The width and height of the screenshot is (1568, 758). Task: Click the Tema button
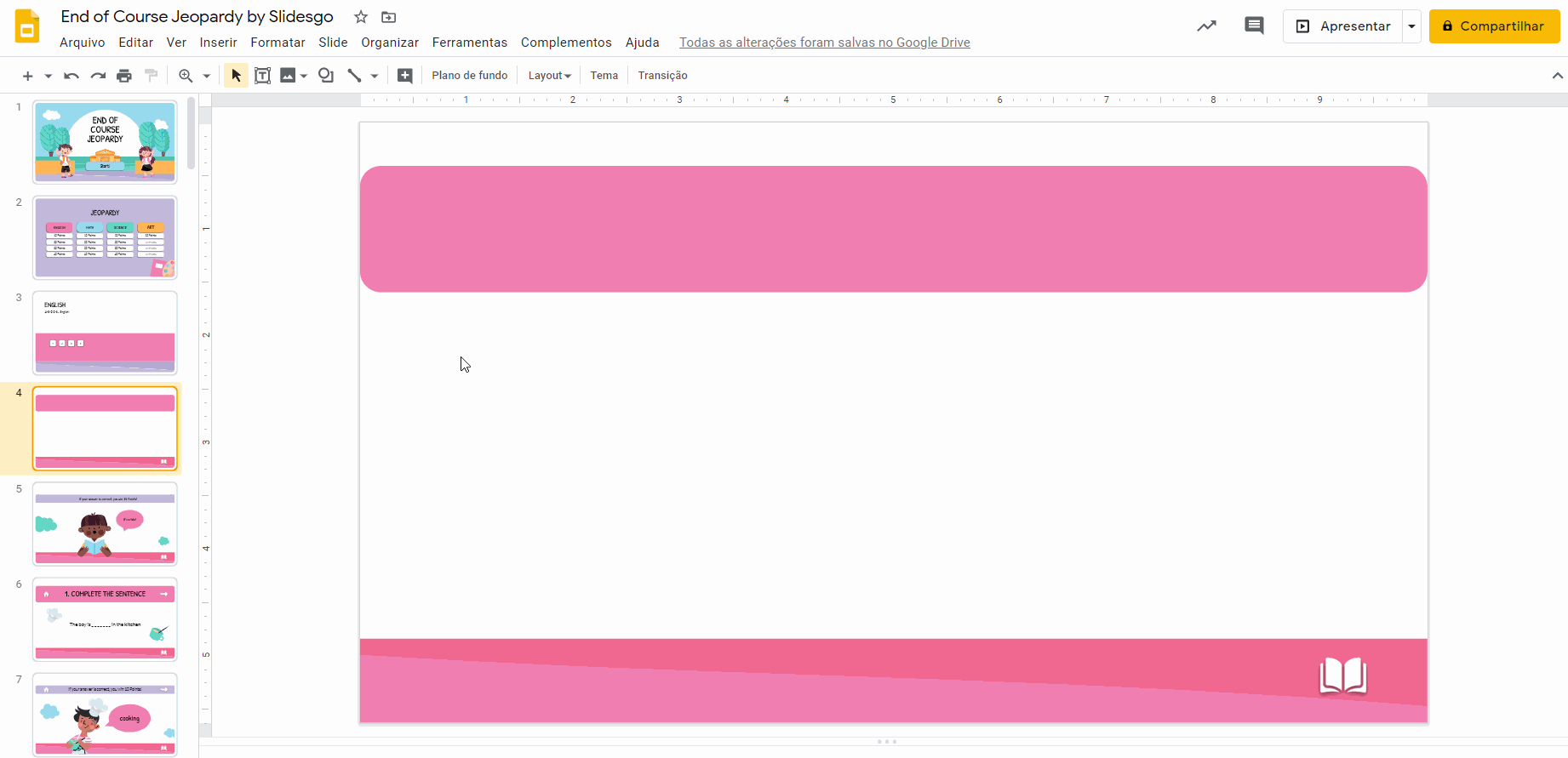(604, 76)
